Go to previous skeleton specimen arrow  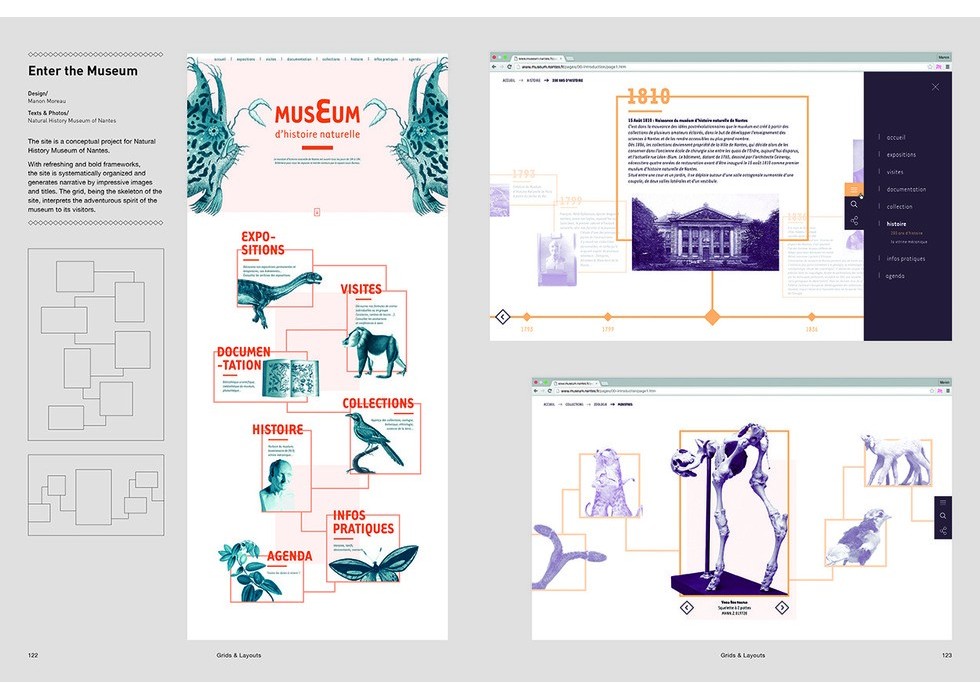point(687,606)
